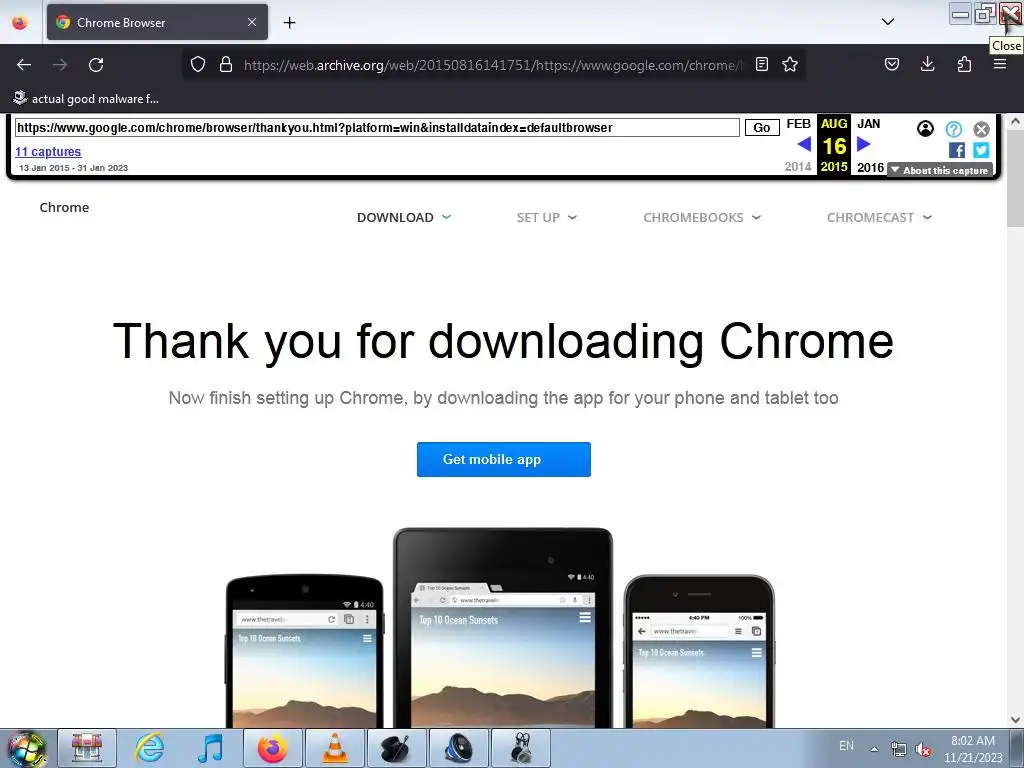
Task: Share capture on Facebook icon
Action: coord(957,150)
